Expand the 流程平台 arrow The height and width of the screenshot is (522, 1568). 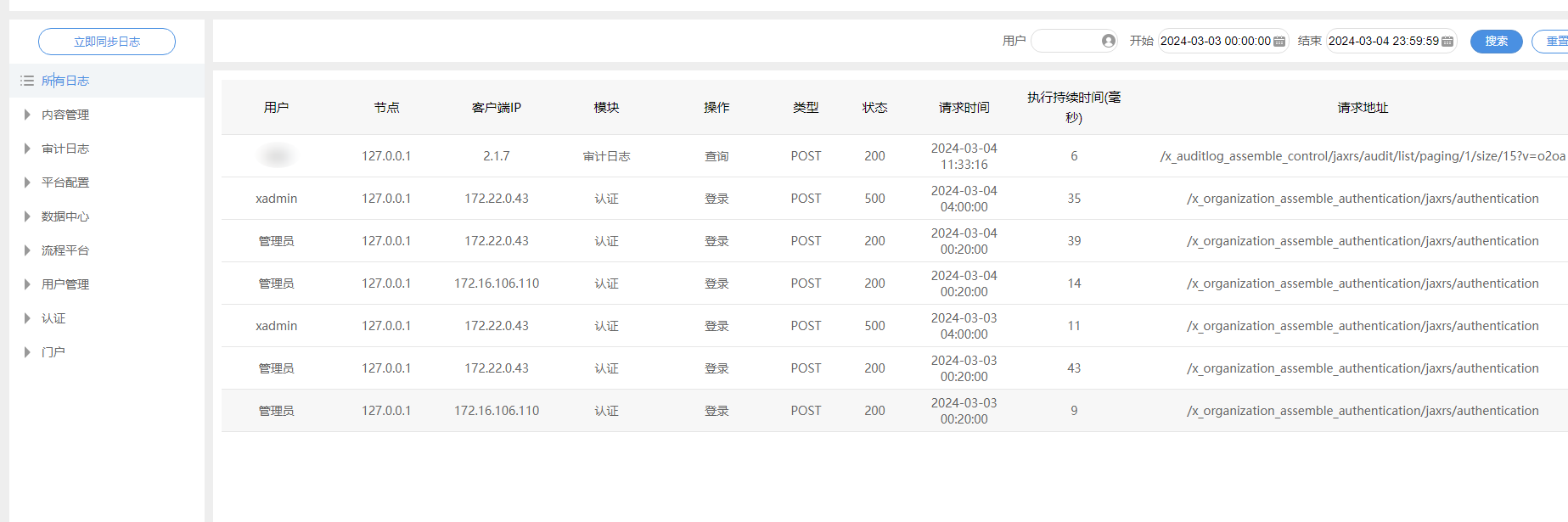point(27,250)
